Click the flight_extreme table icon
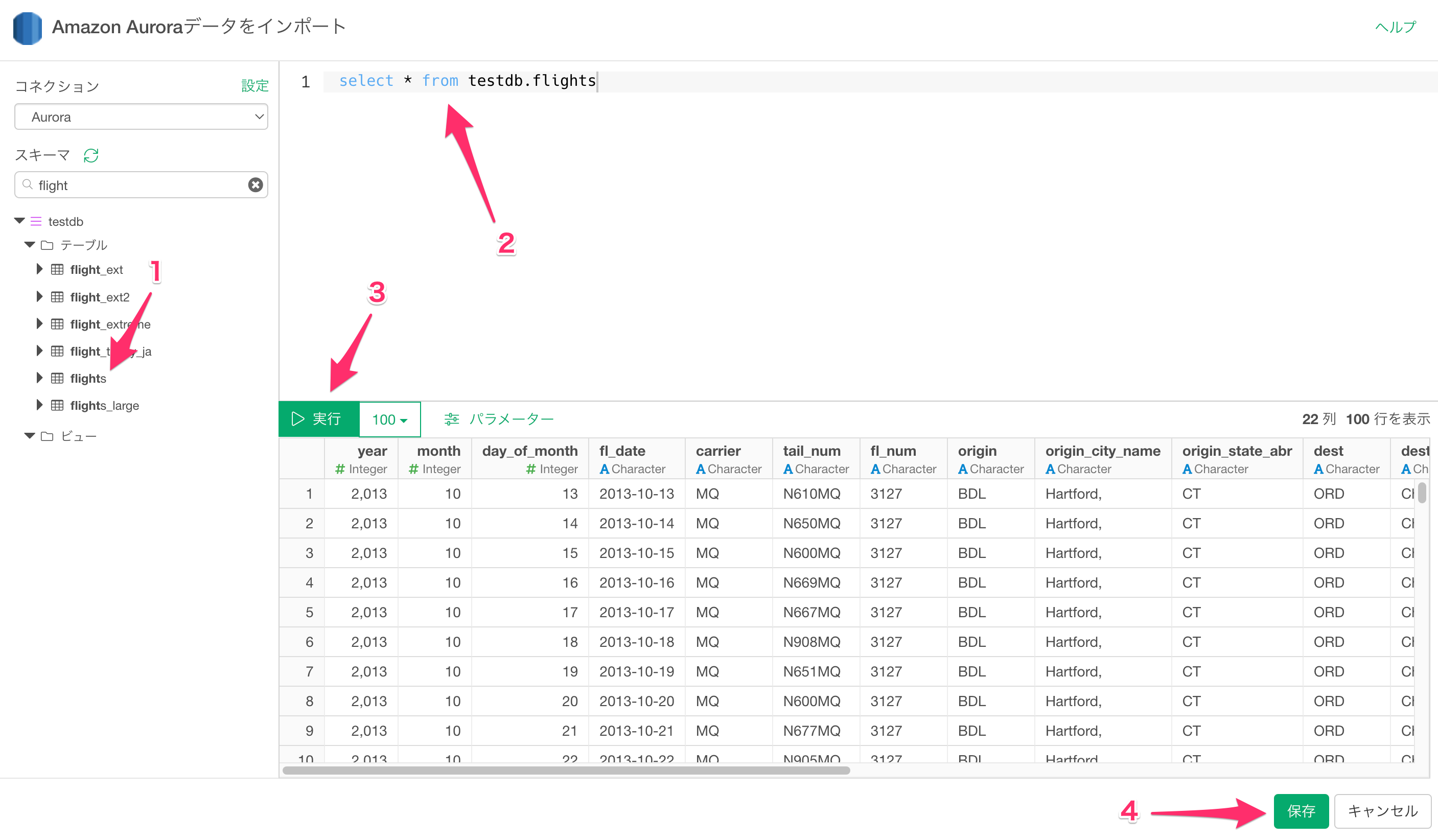1438x840 pixels. pos(57,324)
